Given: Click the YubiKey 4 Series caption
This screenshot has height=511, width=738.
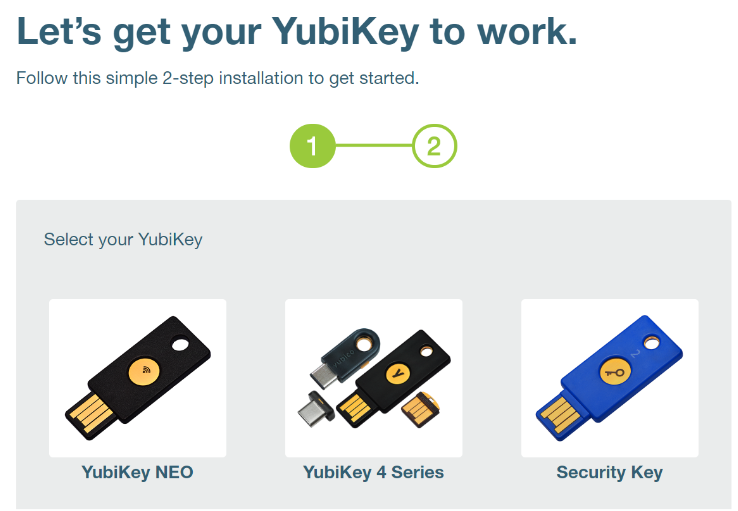Looking at the screenshot, I should click(374, 472).
